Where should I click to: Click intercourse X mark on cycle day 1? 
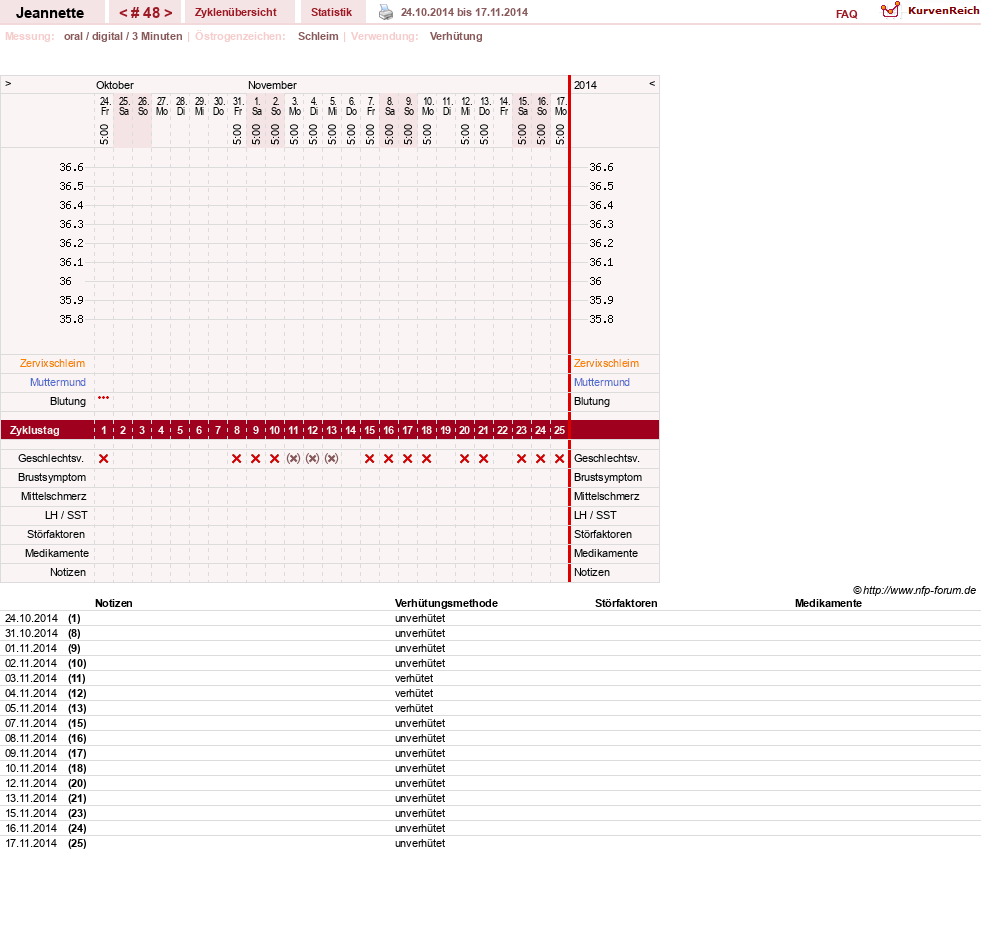pyautogui.click(x=104, y=458)
